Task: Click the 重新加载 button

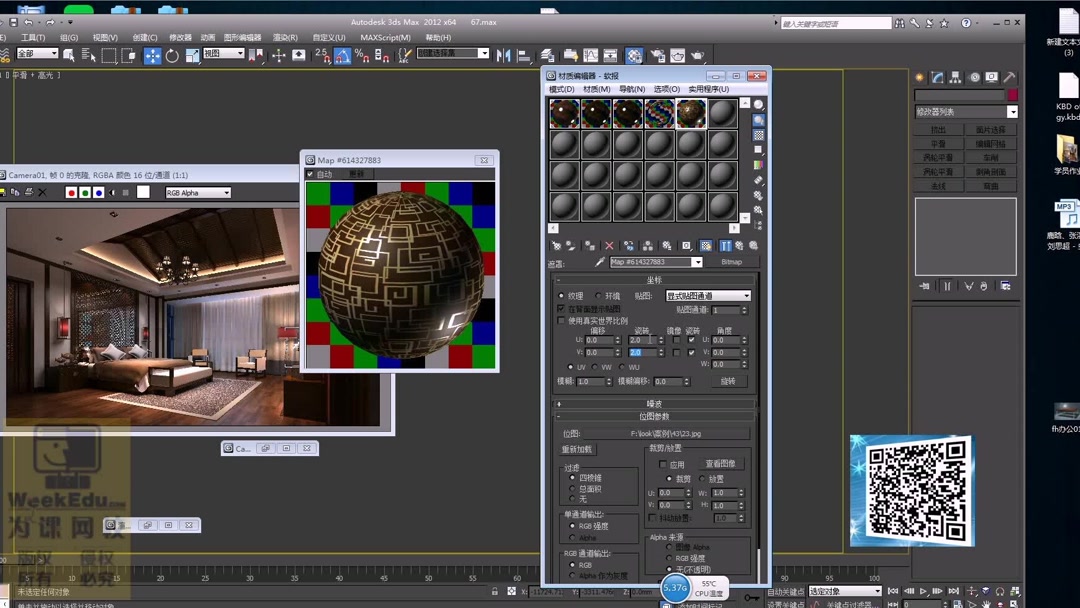Action: [578, 449]
